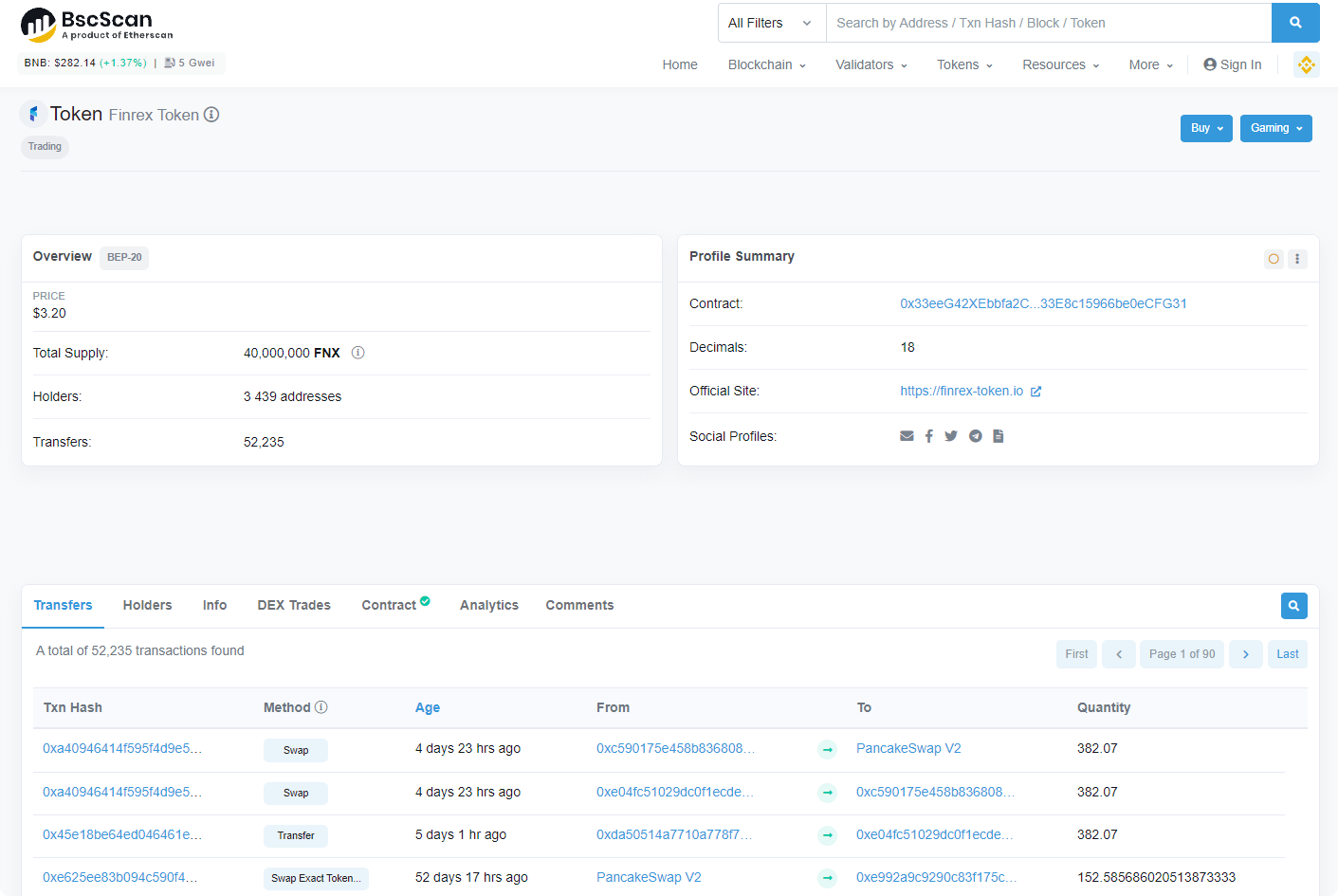This screenshot has height=896, width=1338.
Task: Open the Facebook social profile icon
Action: click(x=929, y=436)
